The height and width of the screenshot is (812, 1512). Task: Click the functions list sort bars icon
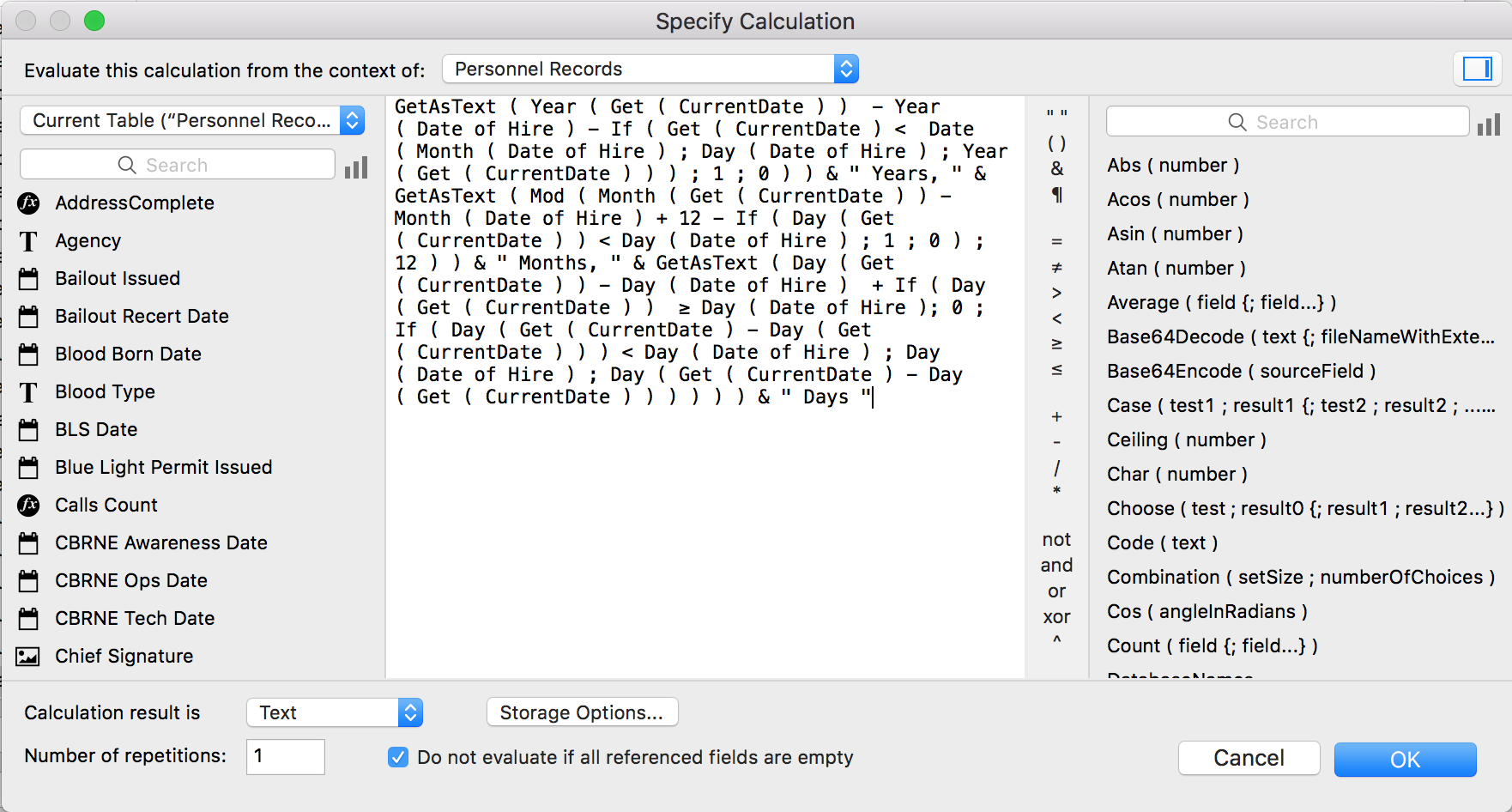1489,124
